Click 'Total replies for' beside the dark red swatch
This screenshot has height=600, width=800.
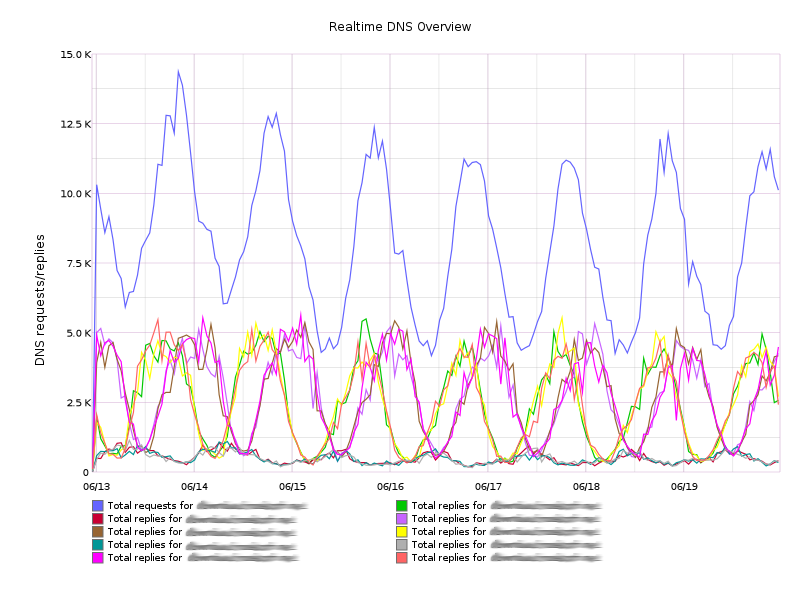coord(144,519)
